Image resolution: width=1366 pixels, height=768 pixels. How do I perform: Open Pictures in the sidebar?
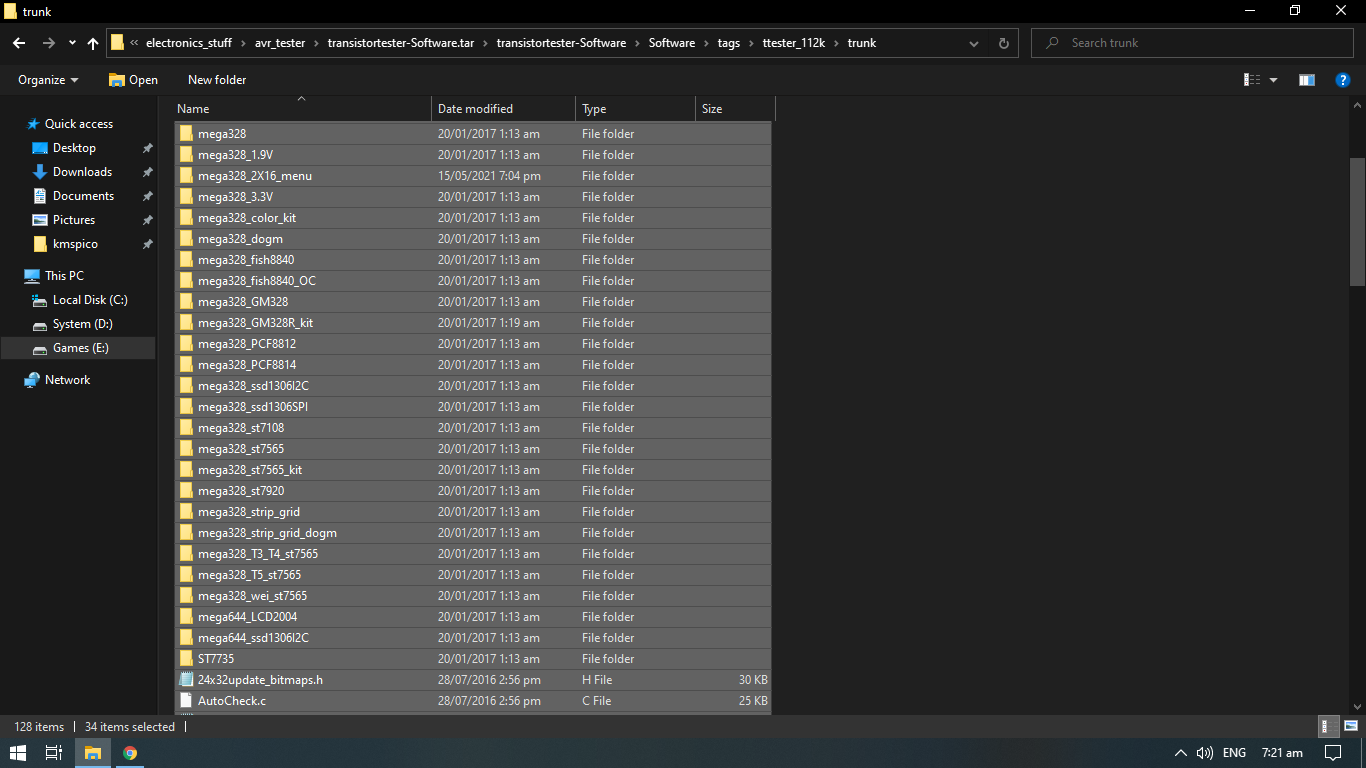pos(74,220)
